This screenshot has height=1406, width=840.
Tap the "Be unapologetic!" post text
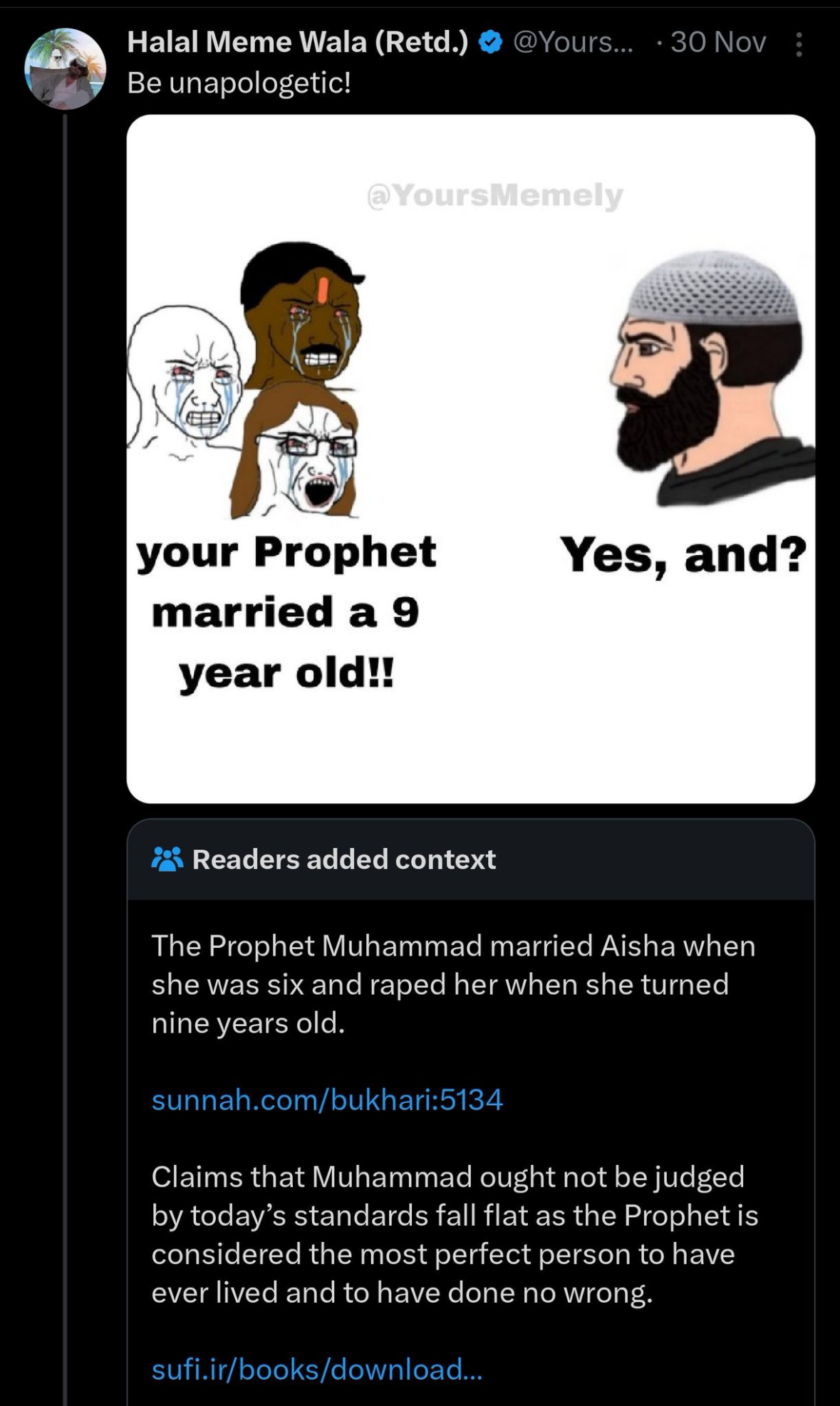[239, 83]
